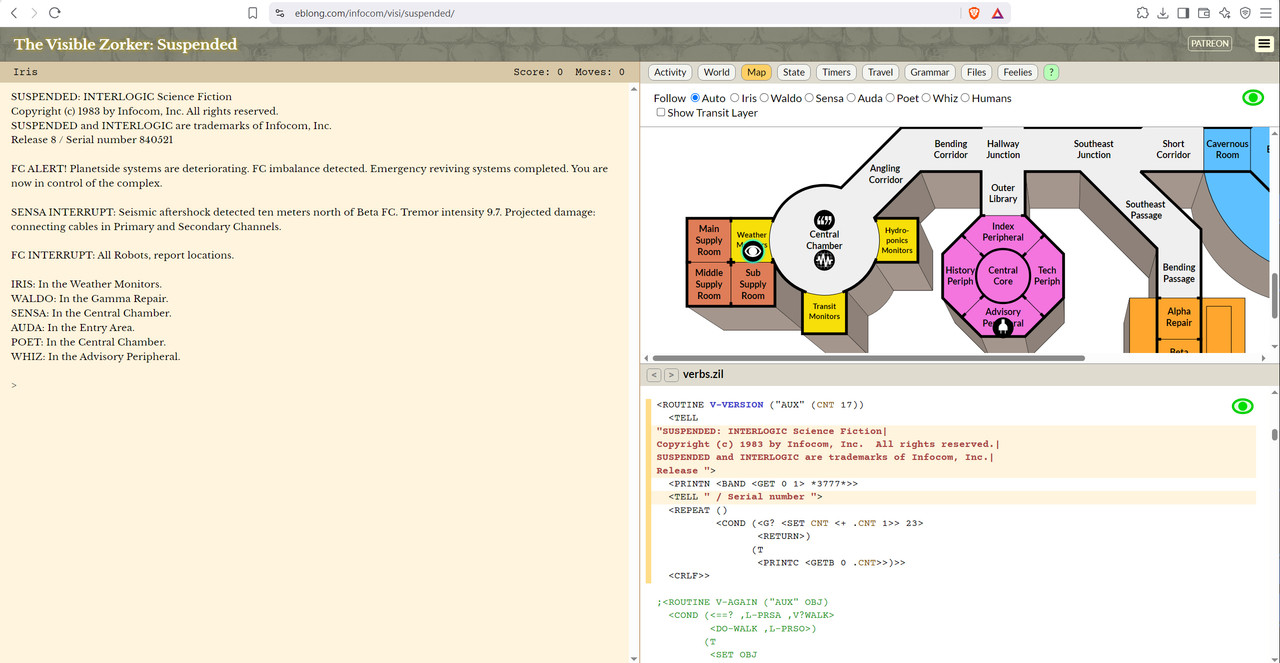Viewport: 1280px width, 663px height.
Task: Open the Visible Zorker hamburger menu
Action: (x=1264, y=44)
